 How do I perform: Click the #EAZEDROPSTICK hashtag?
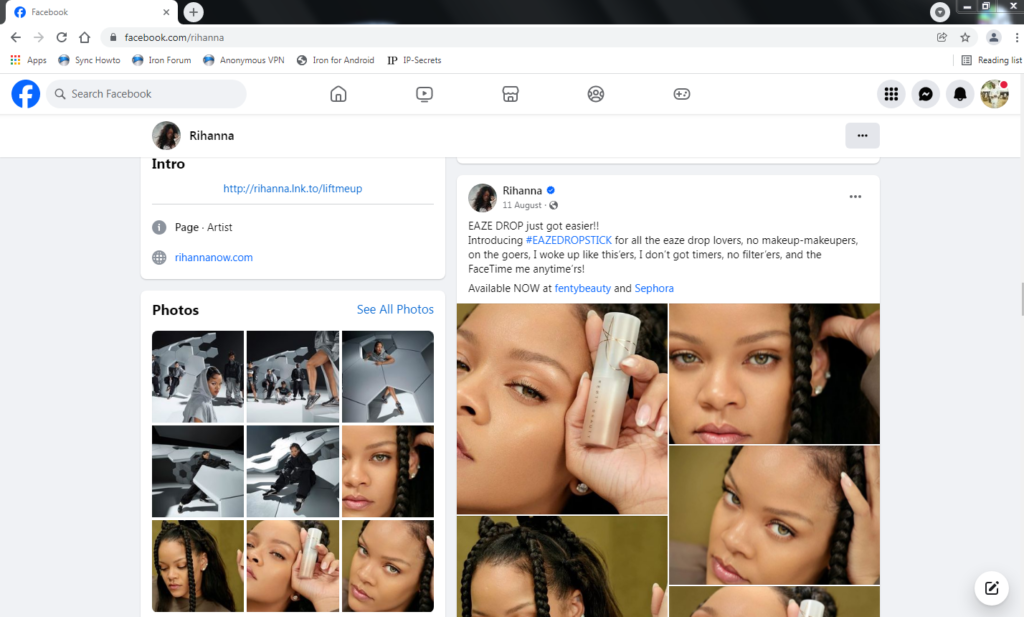tap(569, 240)
